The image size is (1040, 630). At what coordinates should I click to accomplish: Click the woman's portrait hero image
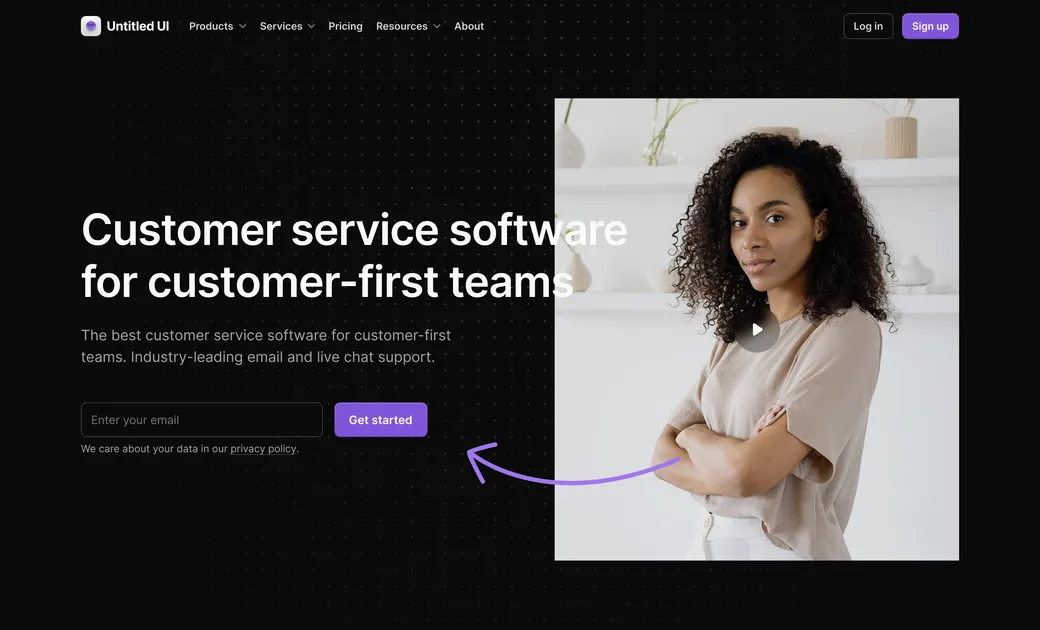757,330
